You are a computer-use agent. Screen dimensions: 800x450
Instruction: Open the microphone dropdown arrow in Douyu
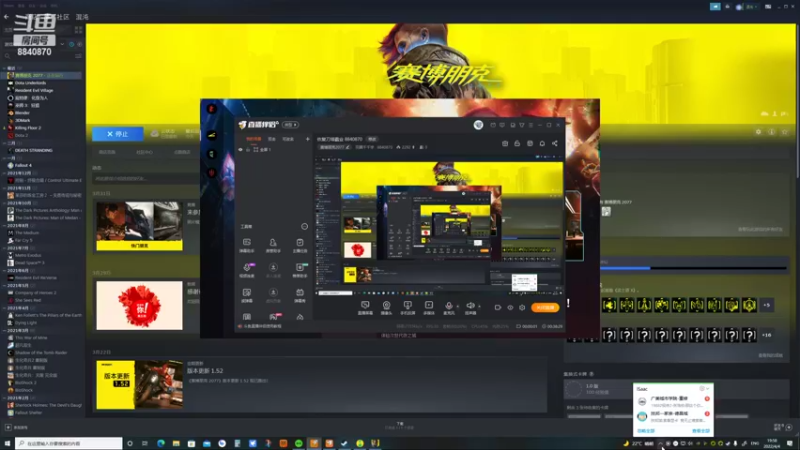(458, 307)
